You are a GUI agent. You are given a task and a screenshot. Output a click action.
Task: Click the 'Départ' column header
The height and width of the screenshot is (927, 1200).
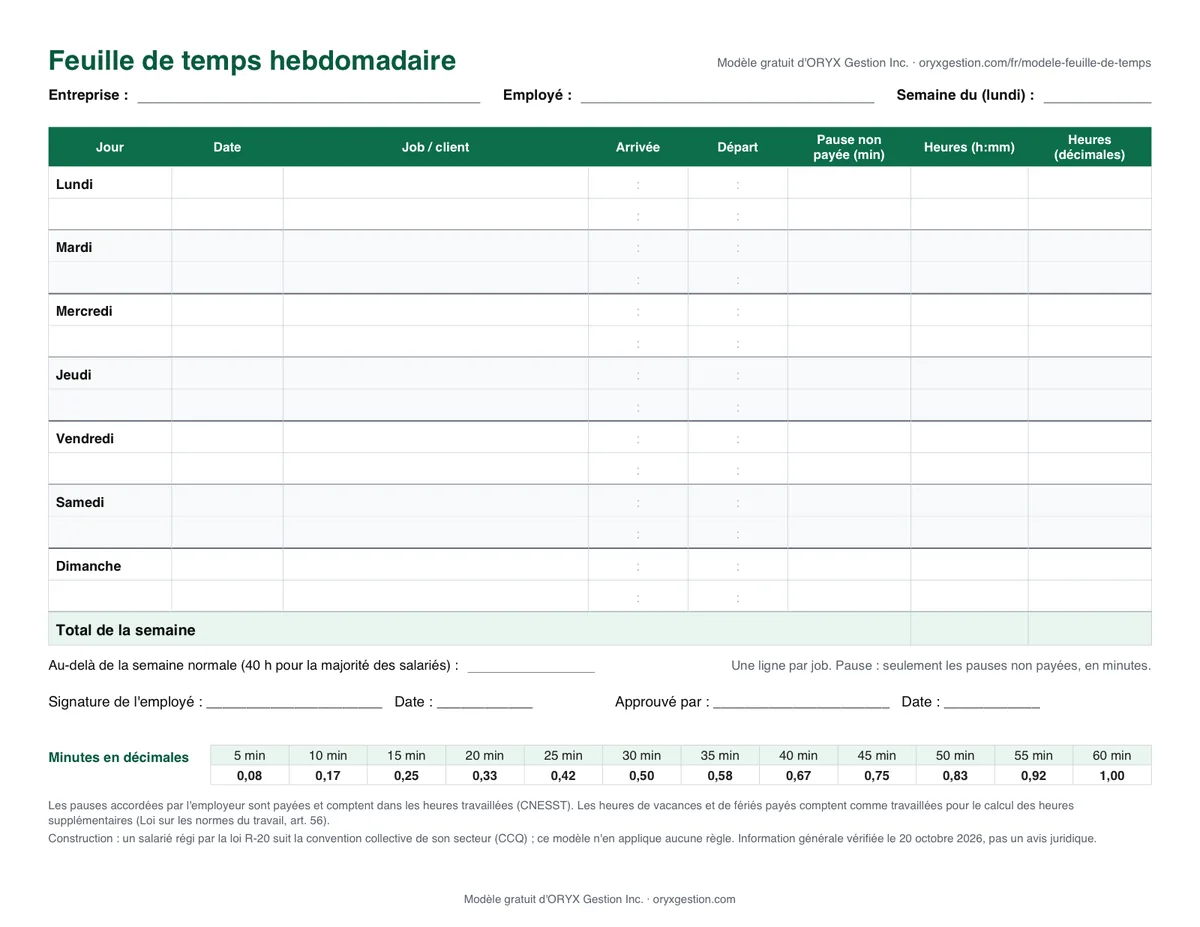(738, 147)
